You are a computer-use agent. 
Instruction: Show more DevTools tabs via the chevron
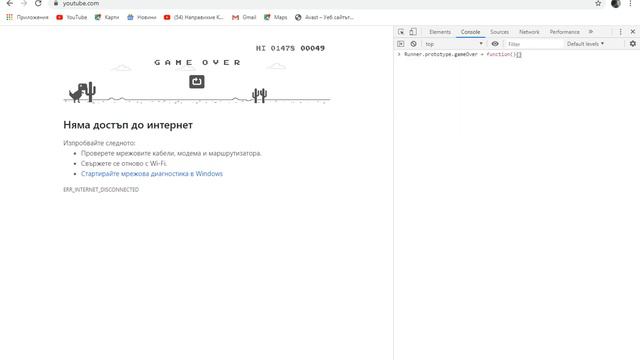(591, 32)
